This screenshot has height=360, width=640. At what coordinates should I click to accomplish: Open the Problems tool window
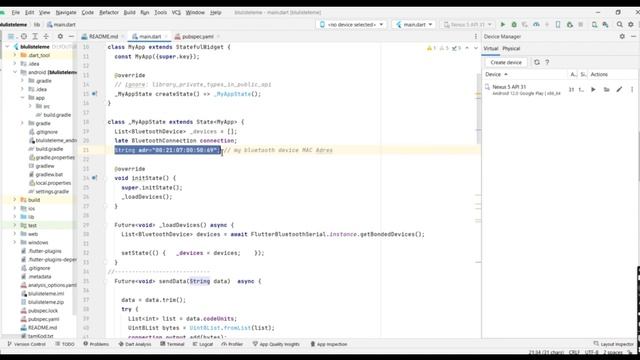tap(96, 344)
